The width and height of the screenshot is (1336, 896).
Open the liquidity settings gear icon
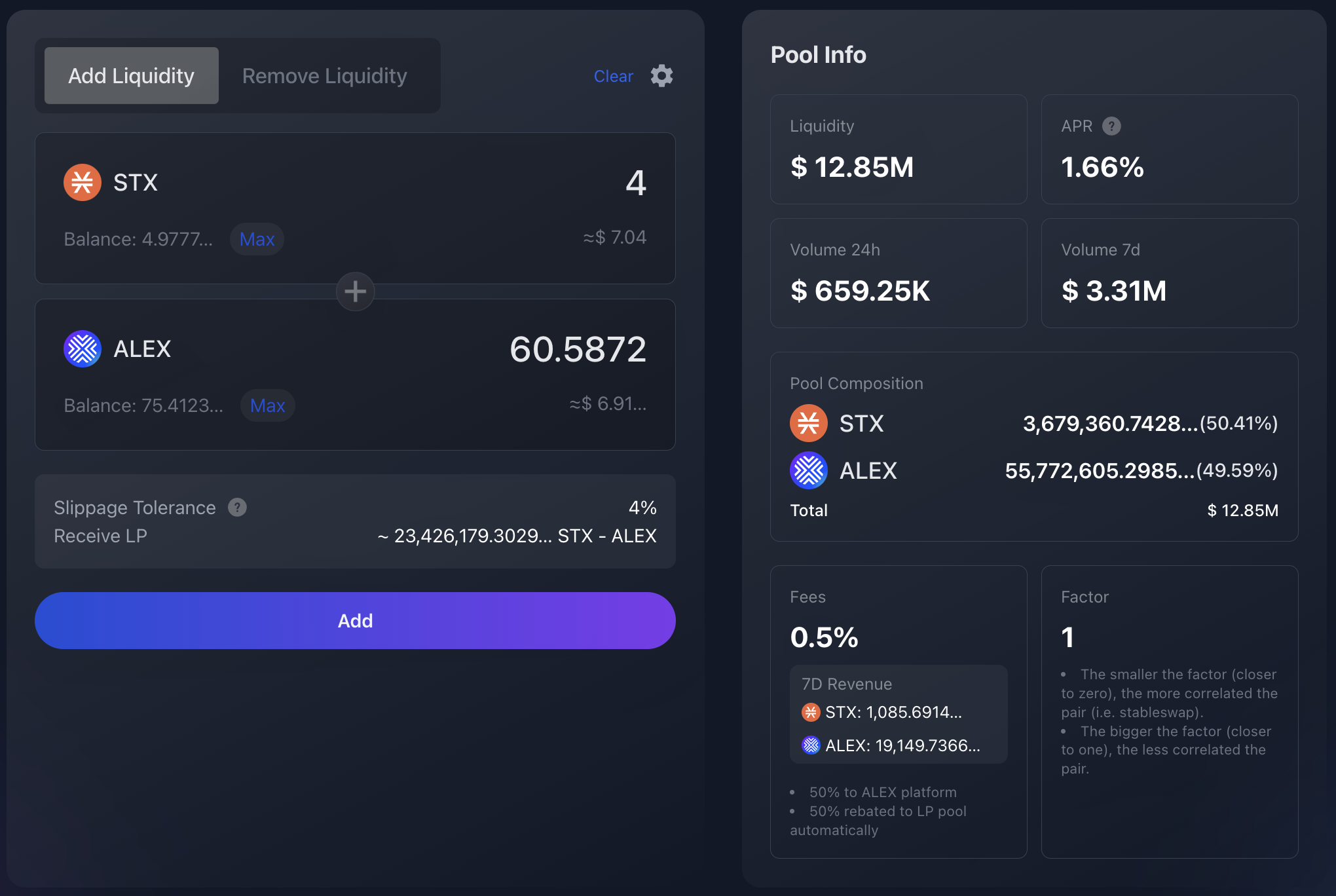[661, 76]
